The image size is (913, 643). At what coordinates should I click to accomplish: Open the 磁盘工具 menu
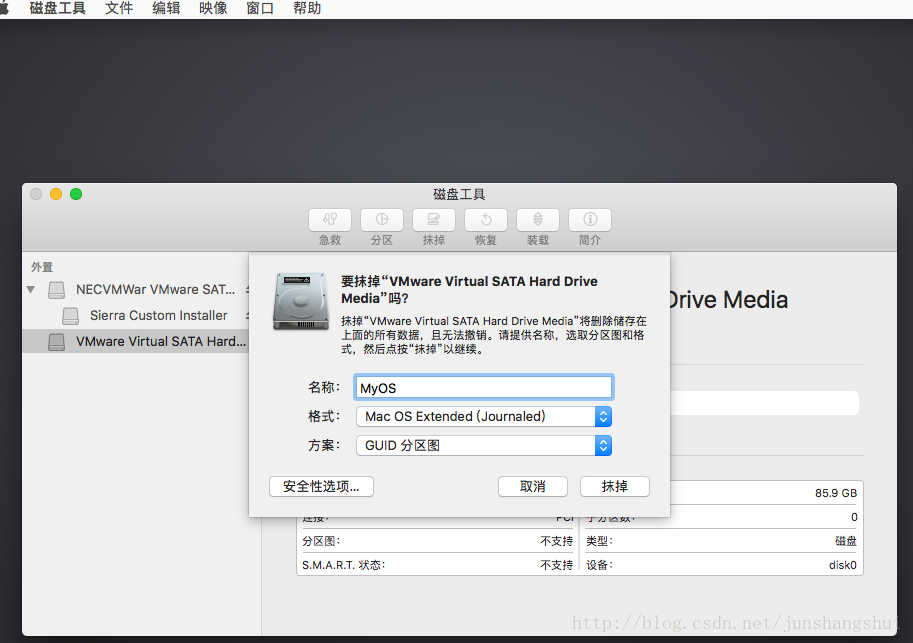coord(57,8)
